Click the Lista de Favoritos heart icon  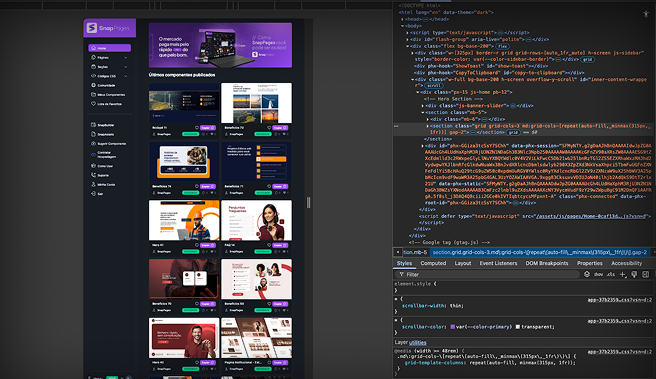[x=93, y=104]
